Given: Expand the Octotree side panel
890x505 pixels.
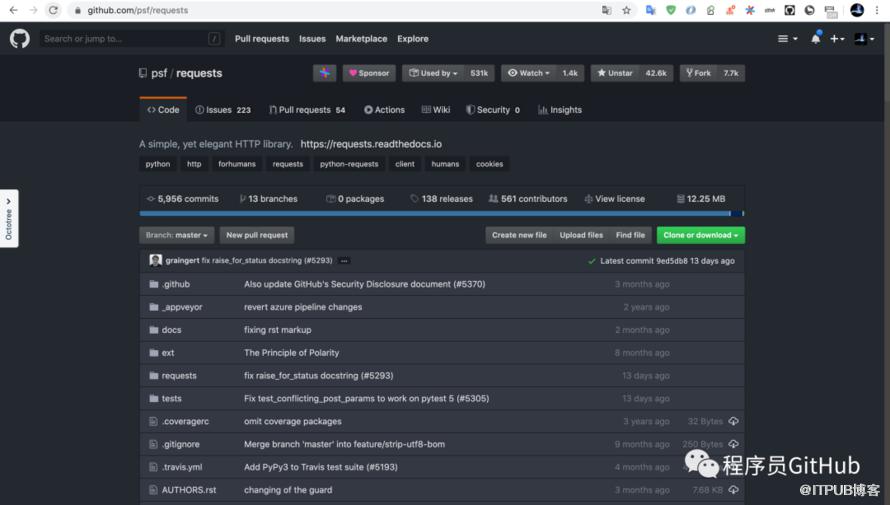Looking at the screenshot, I should 9,218.
